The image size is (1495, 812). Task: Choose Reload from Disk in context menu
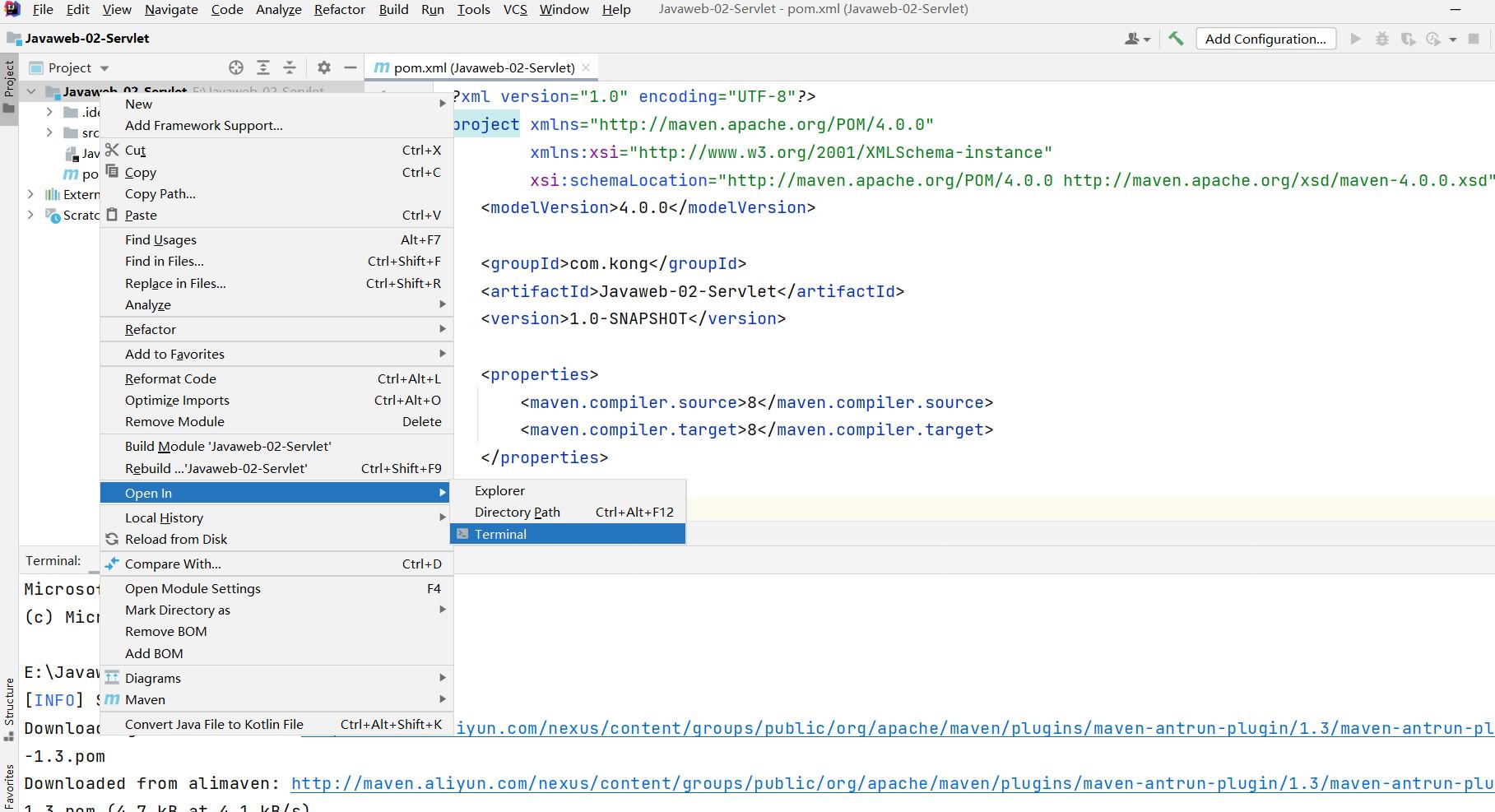coord(176,539)
